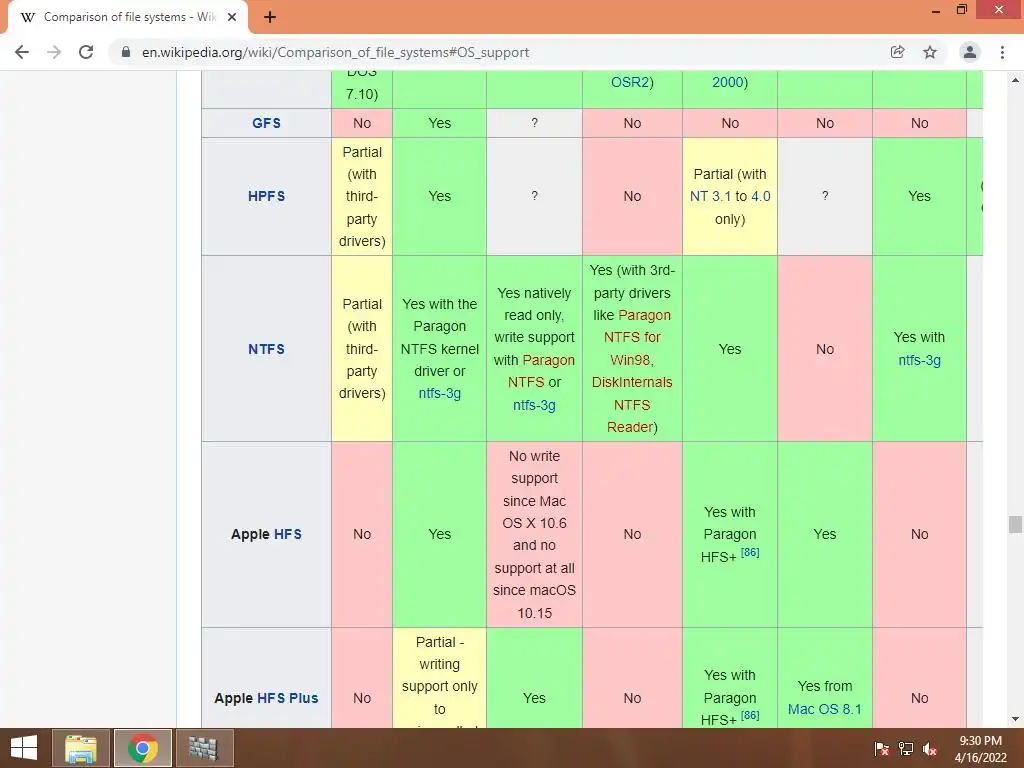Select 'Yes with the Paragon NTFS kernel' cell
Screen dimensions: 1024x768
[440, 349]
